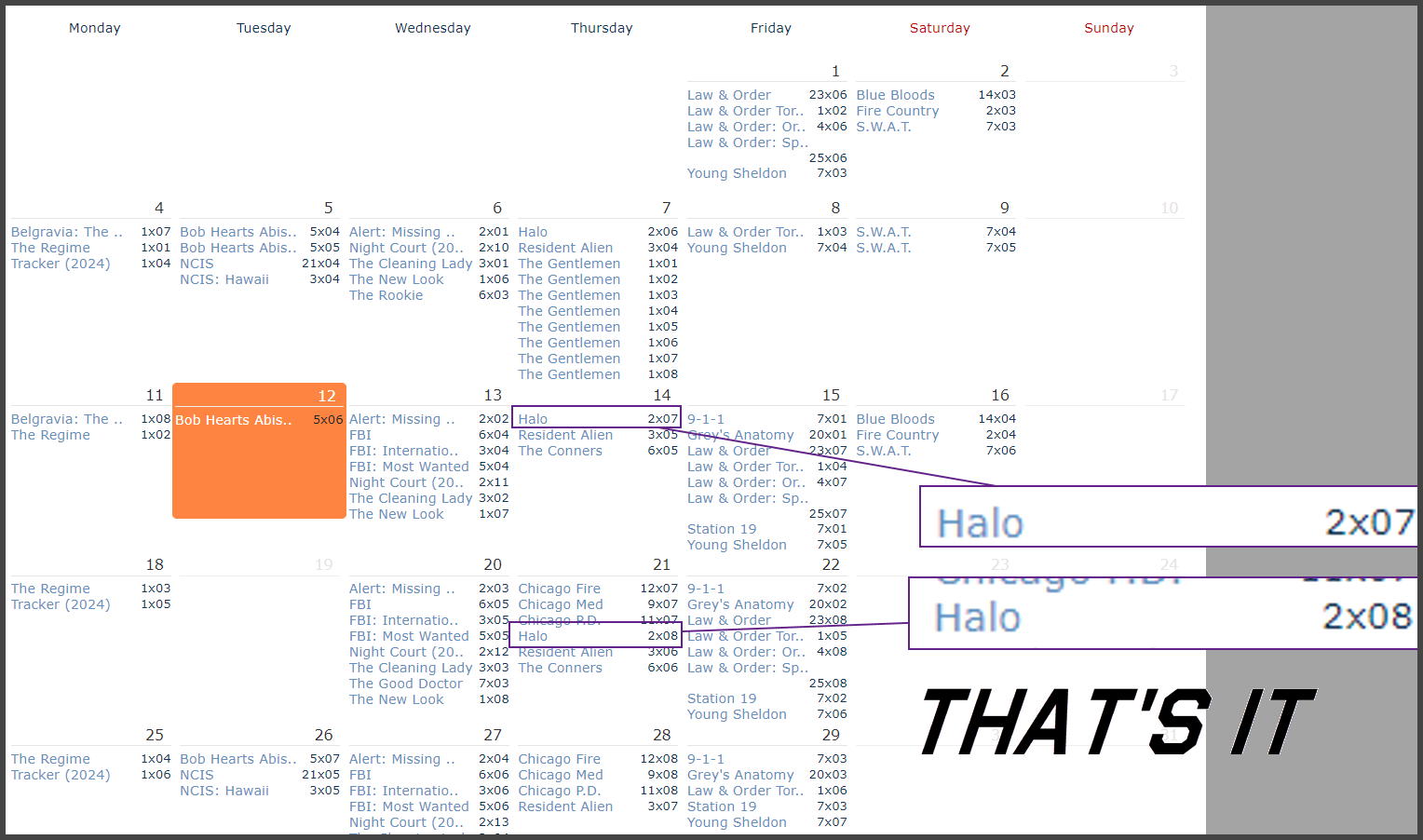Screen dimensions: 1423x840
Task: Open The Gentlemen episode 1x01
Action: [x=569, y=264]
